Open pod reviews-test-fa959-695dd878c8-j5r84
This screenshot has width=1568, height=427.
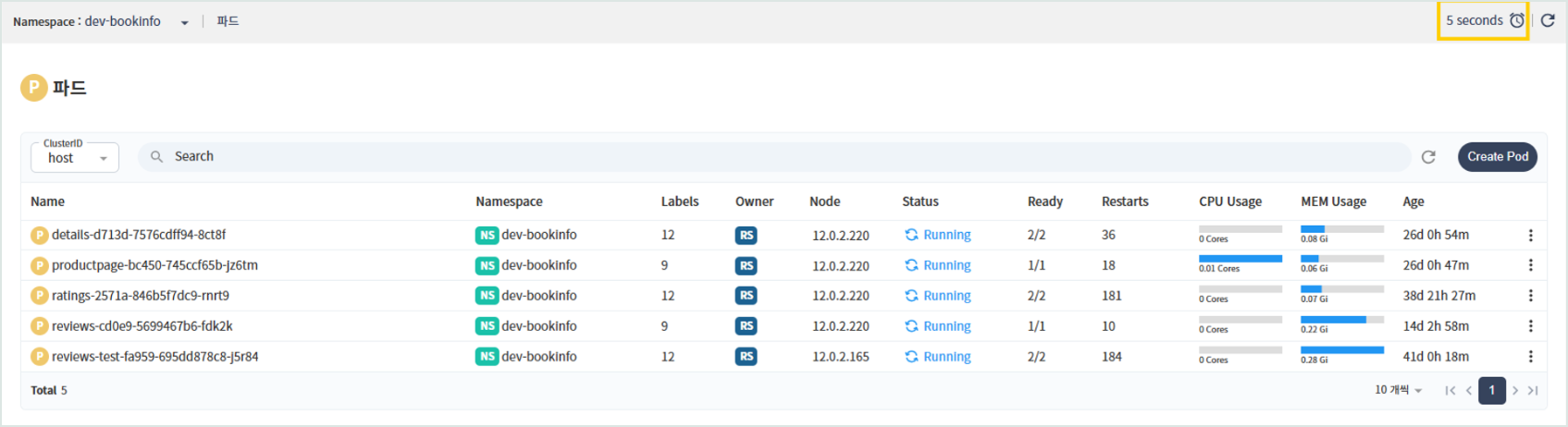pos(154,357)
